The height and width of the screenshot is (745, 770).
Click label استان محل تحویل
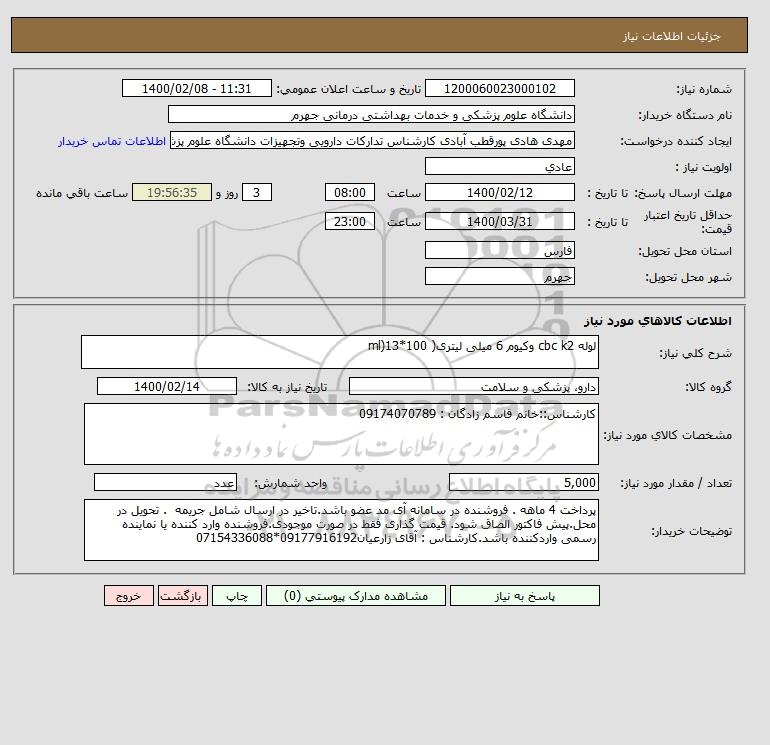pyautogui.click(x=685, y=251)
